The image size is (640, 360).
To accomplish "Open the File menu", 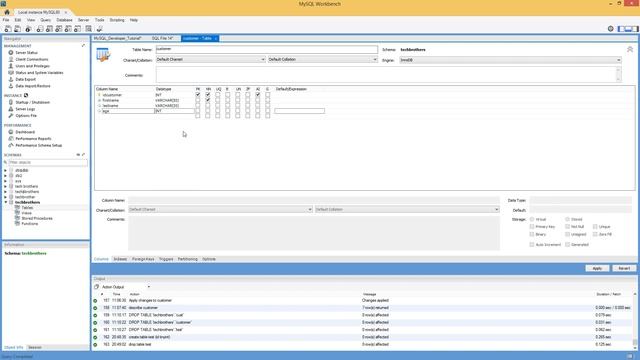I will 6,20.
